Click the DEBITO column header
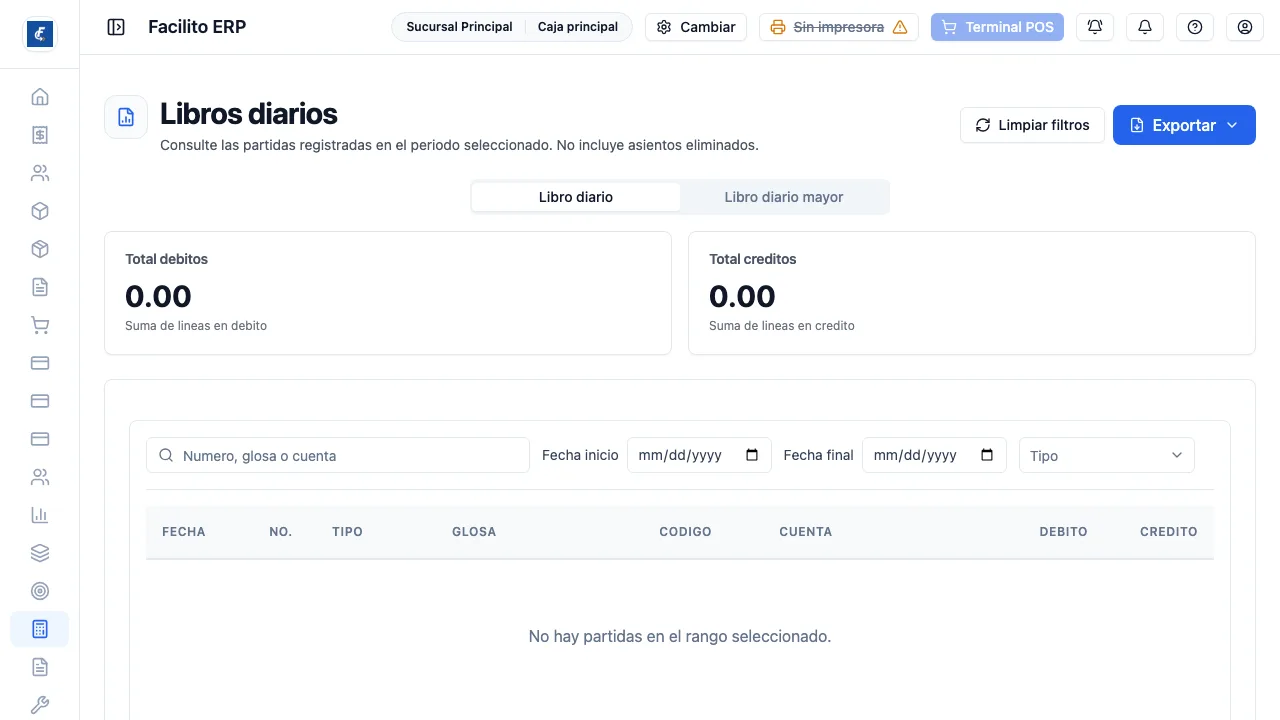This screenshot has width=1280, height=720. click(x=1063, y=532)
